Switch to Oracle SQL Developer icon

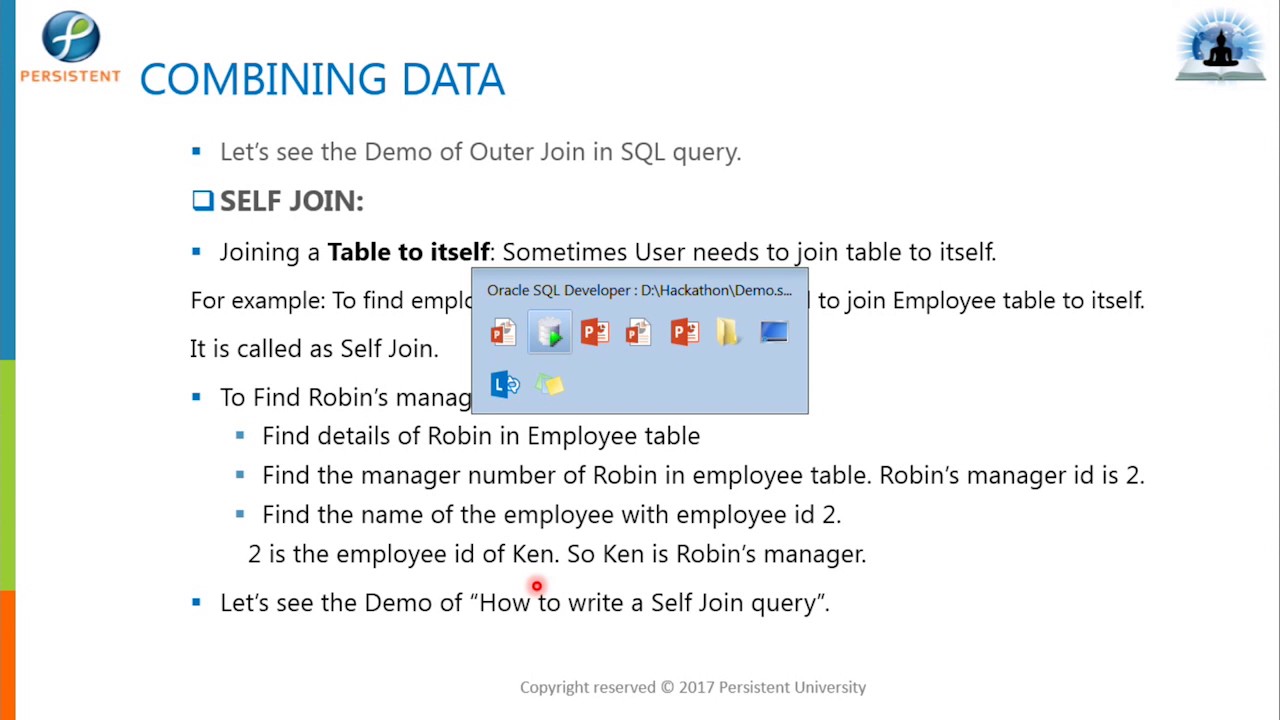point(549,332)
